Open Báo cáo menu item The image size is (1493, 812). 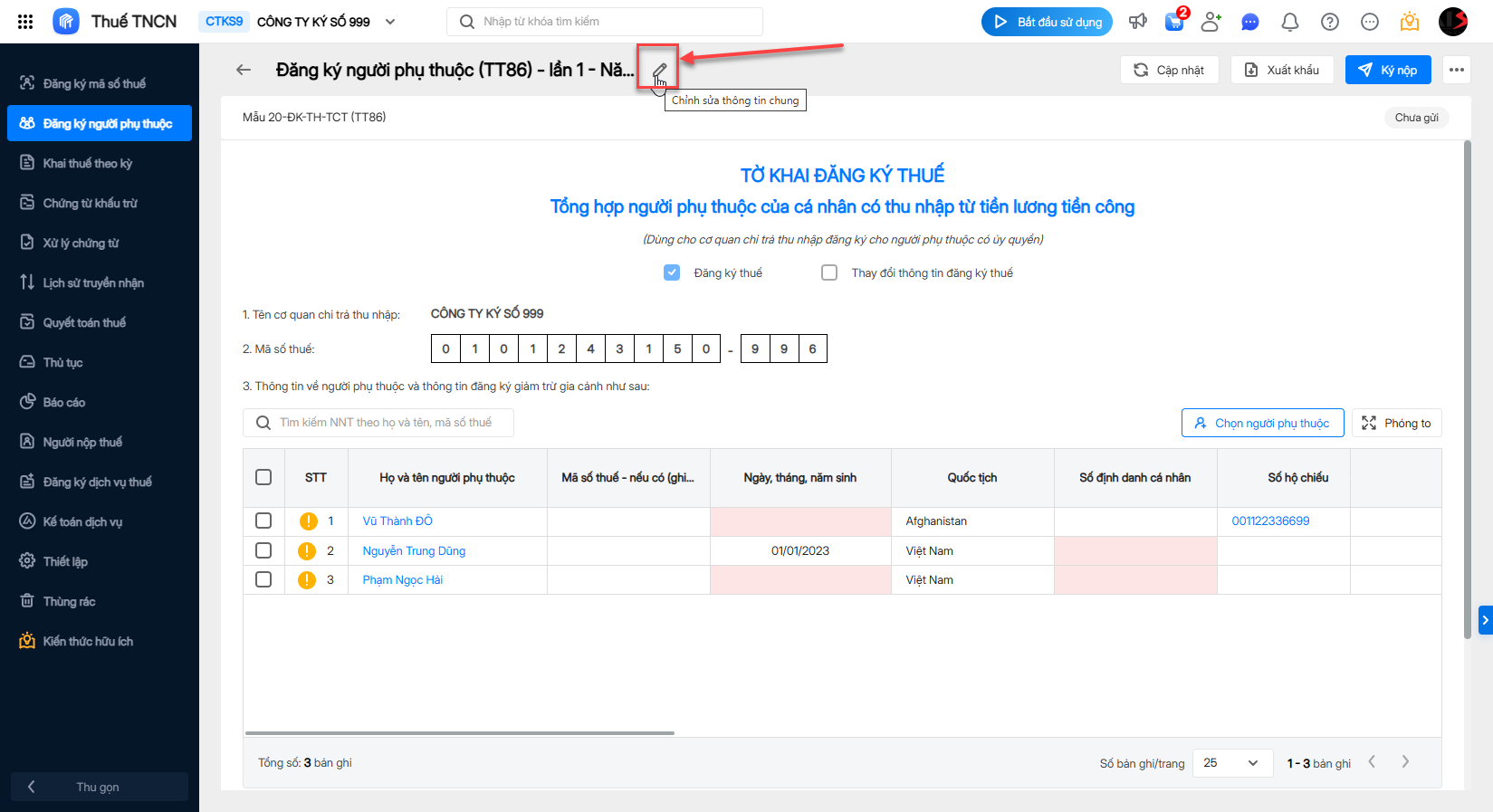[x=100, y=402]
